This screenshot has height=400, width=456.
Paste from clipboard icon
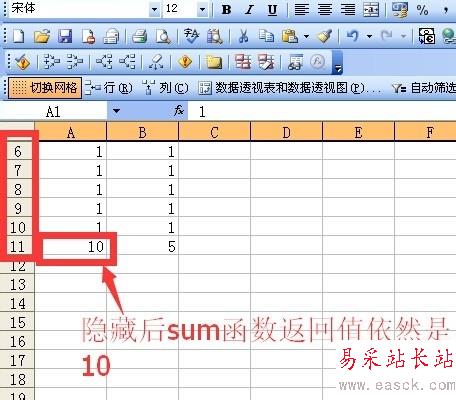click(290, 36)
